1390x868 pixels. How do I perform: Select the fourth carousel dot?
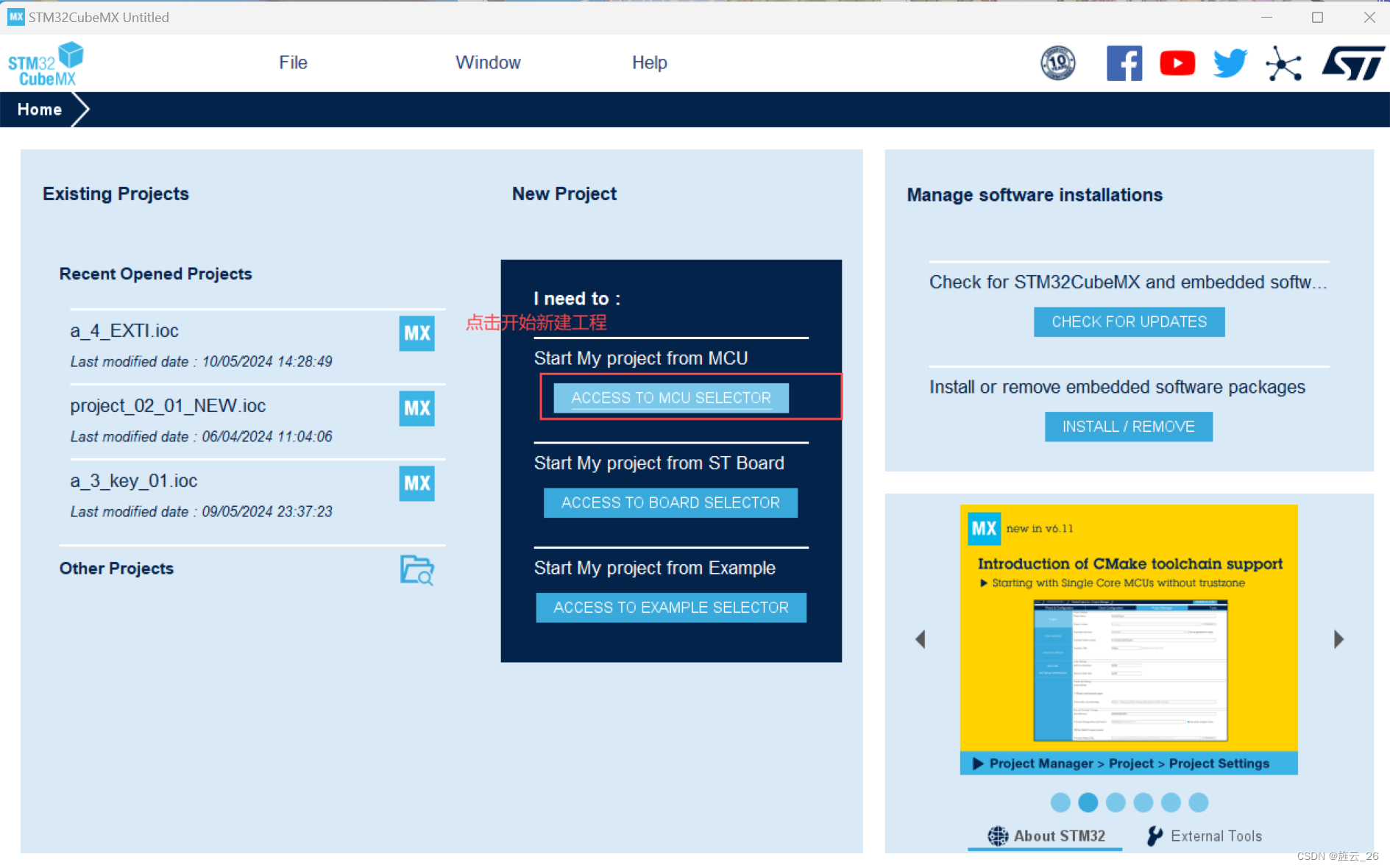click(1143, 803)
